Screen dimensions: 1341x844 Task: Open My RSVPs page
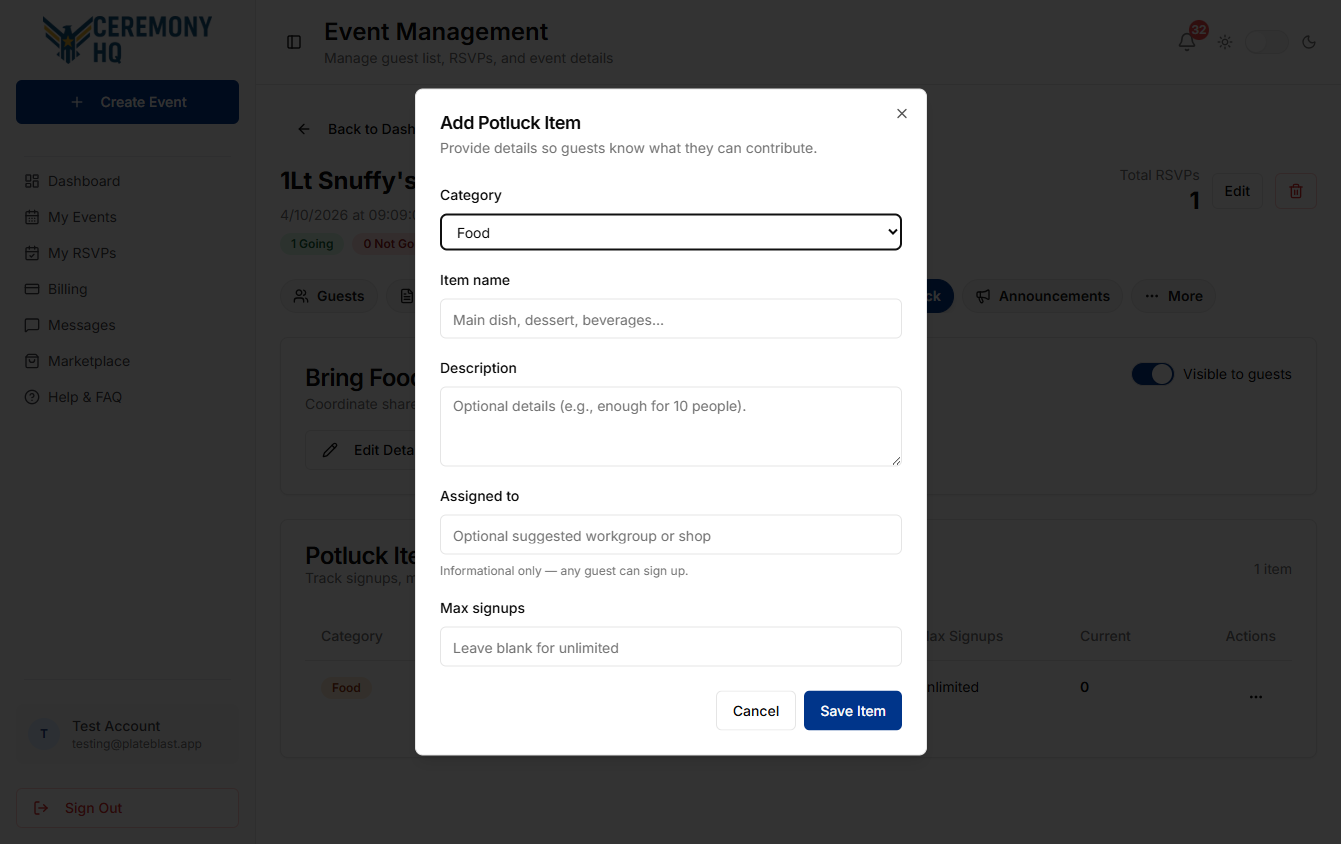click(x=127, y=253)
